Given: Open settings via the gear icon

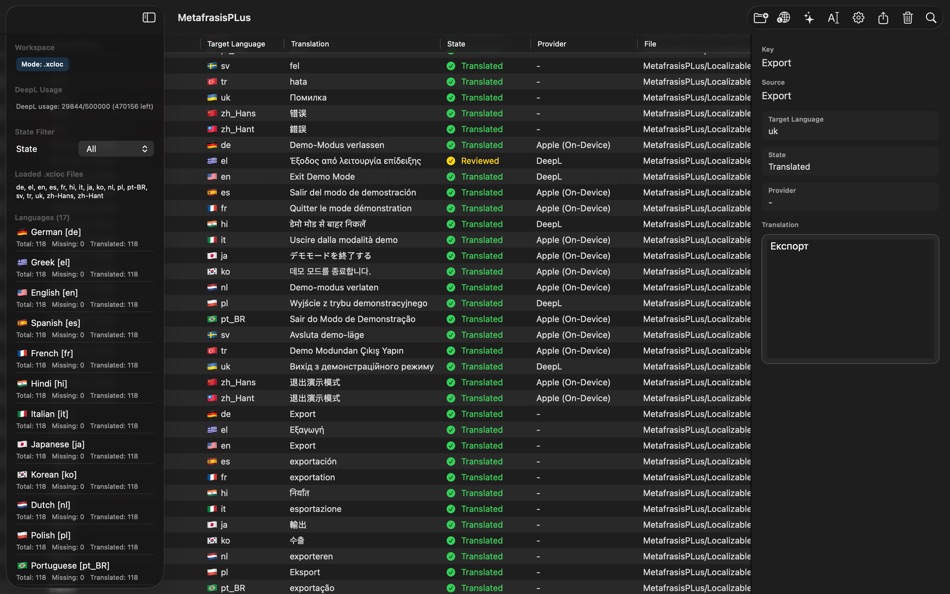Looking at the screenshot, I should [859, 18].
